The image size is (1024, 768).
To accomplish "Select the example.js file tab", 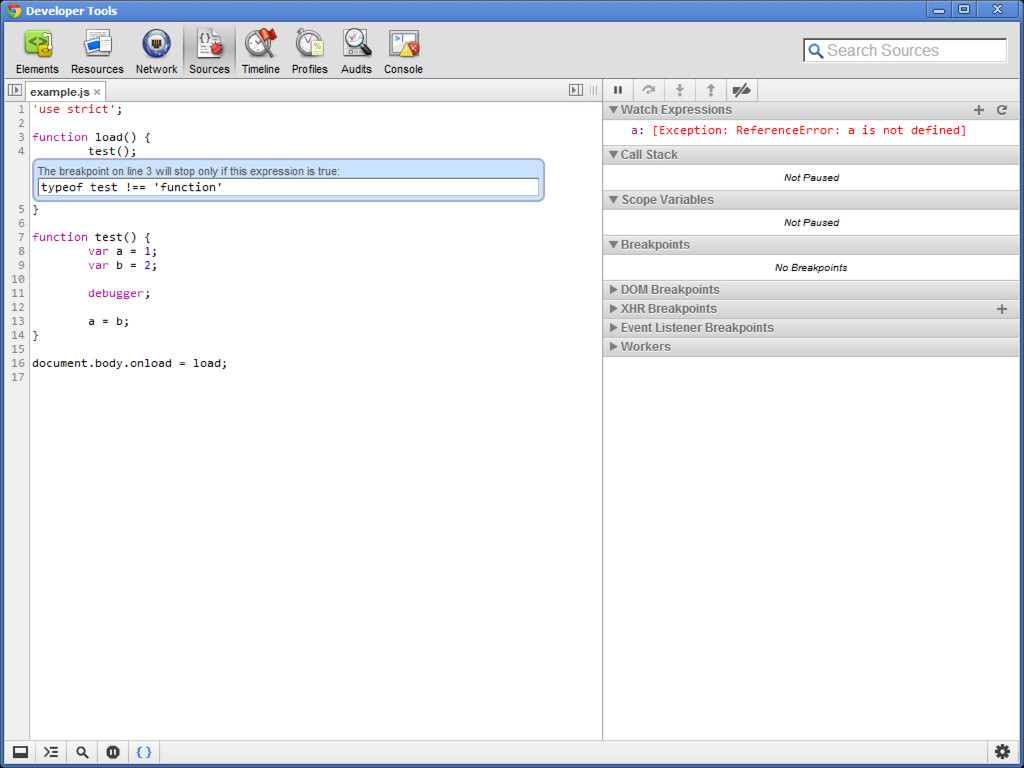I will pyautogui.click(x=59, y=91).
